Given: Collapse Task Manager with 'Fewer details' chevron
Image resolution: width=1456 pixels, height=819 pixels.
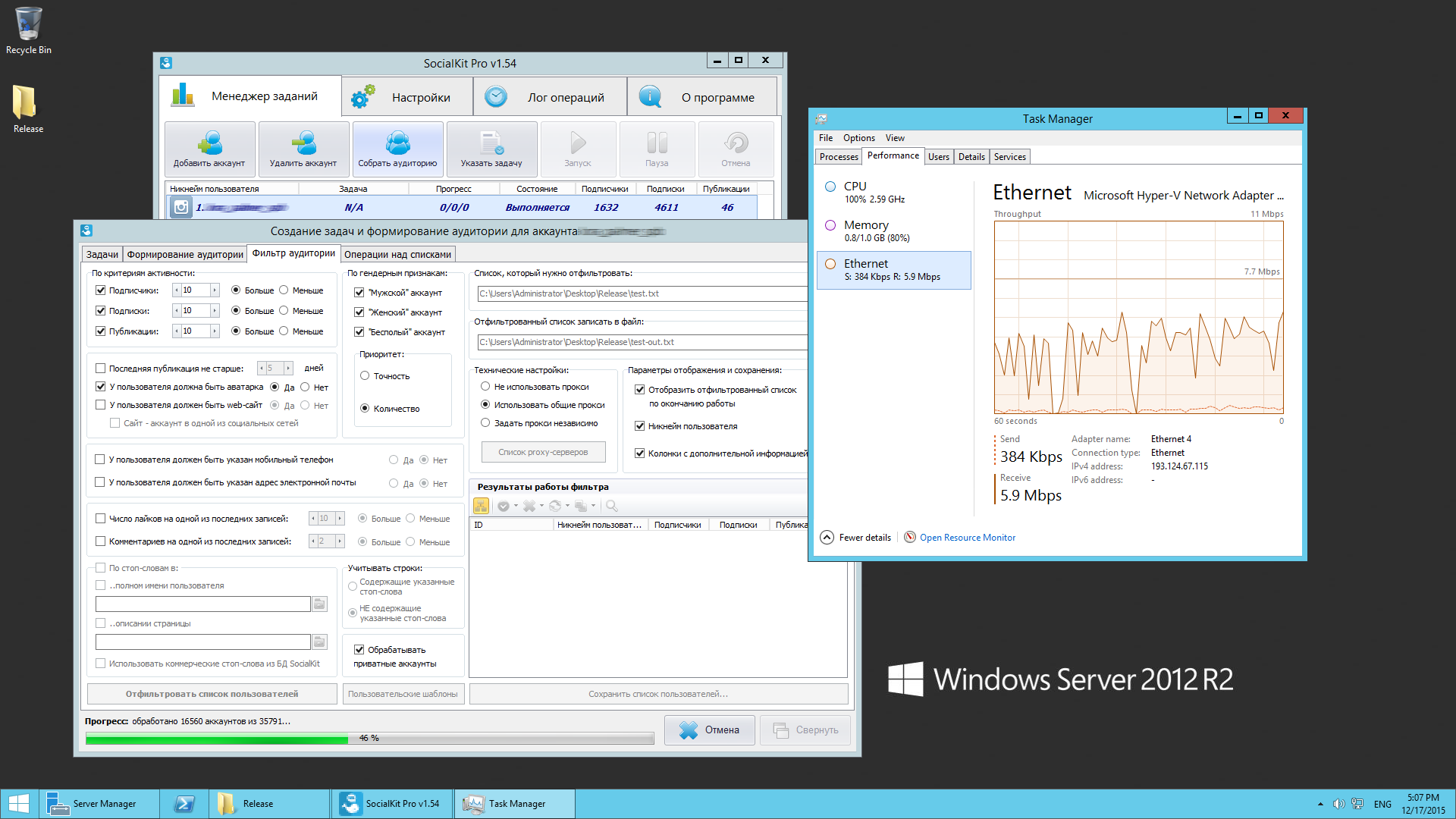Looking at the screenshot, I should (827, 537).
